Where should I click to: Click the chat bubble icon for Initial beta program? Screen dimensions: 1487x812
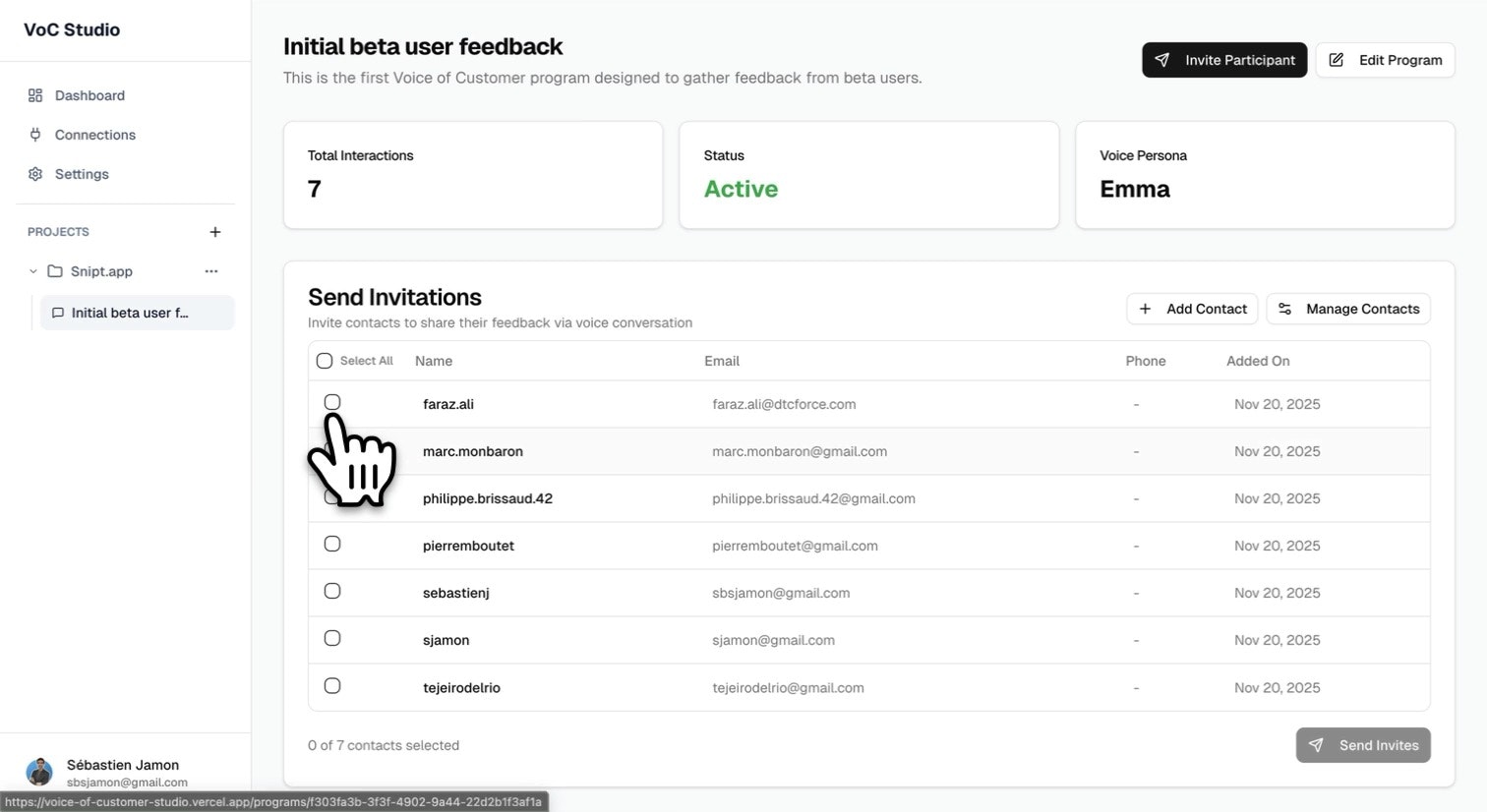coord(58,313)
